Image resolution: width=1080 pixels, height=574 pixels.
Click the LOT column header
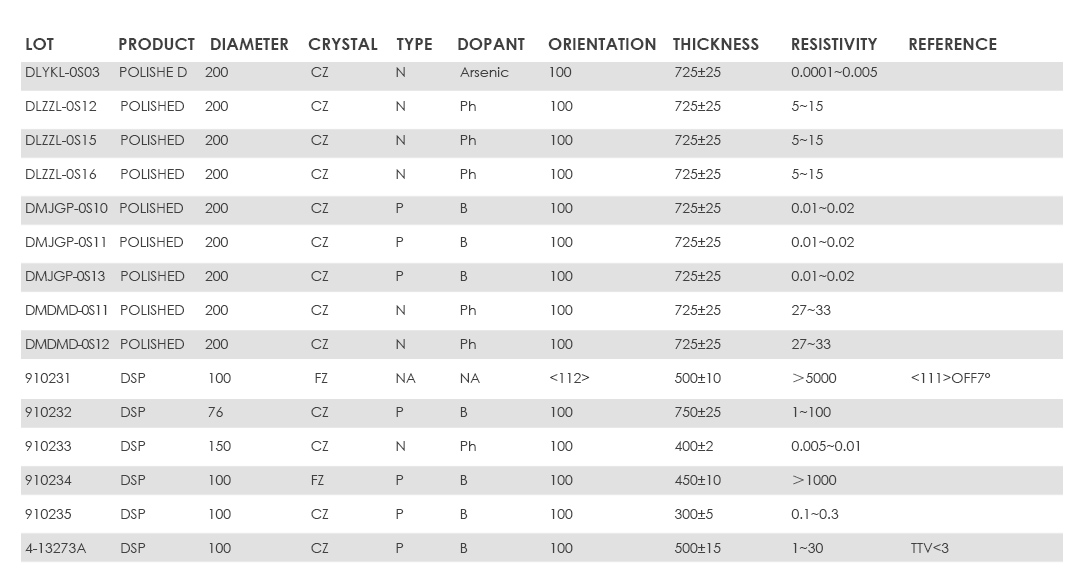(x=39, y=44)
